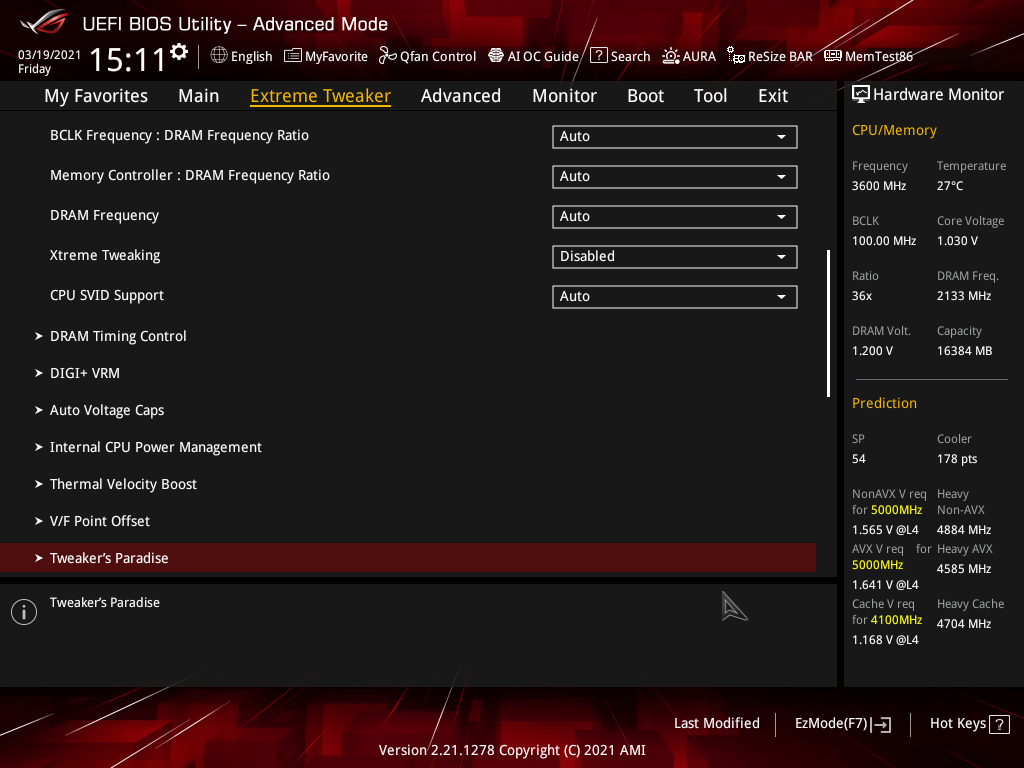This screenshot has height=768, width=1024.
Task: Open Memory Controller DRAM Ratio dropdown
Action: tap(675, 176)
